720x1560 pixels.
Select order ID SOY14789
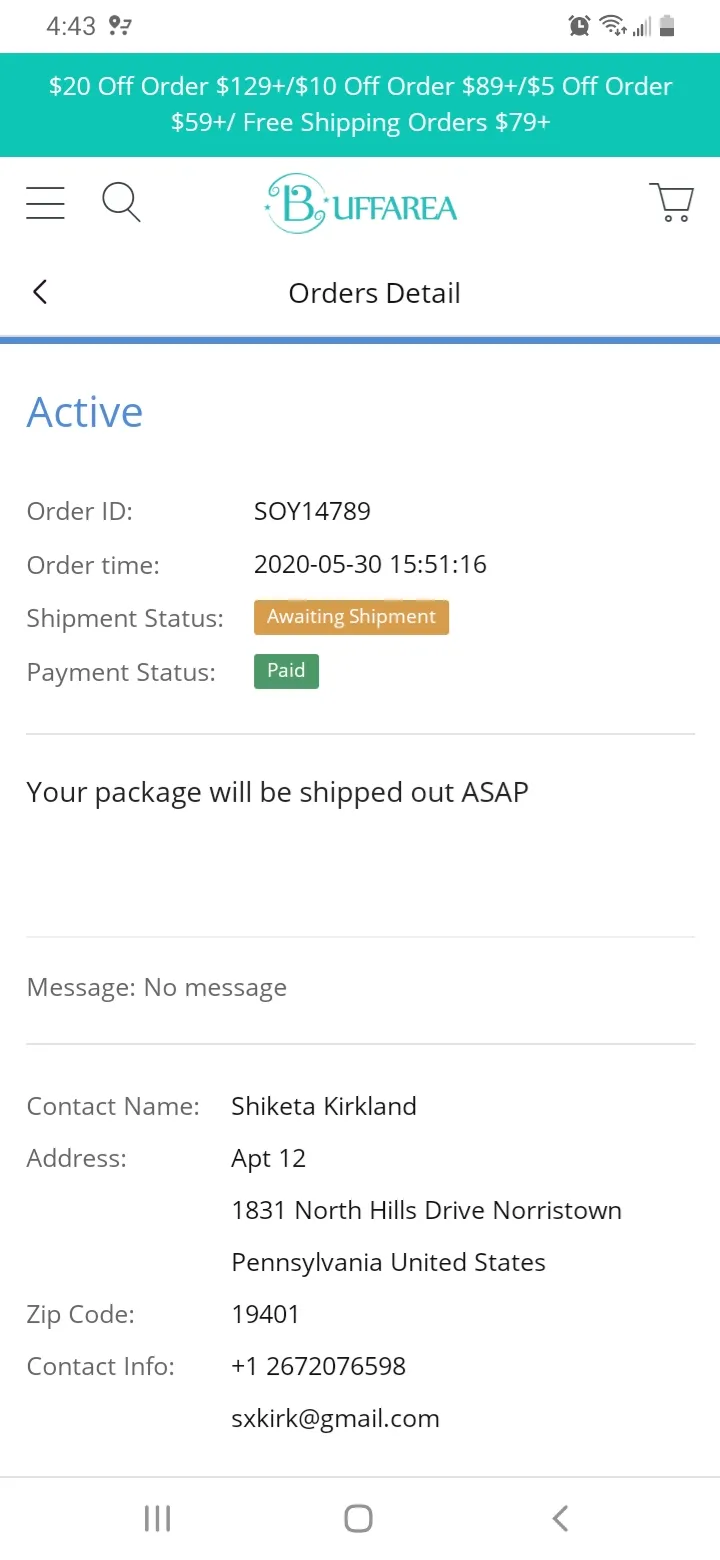[312, 511]
